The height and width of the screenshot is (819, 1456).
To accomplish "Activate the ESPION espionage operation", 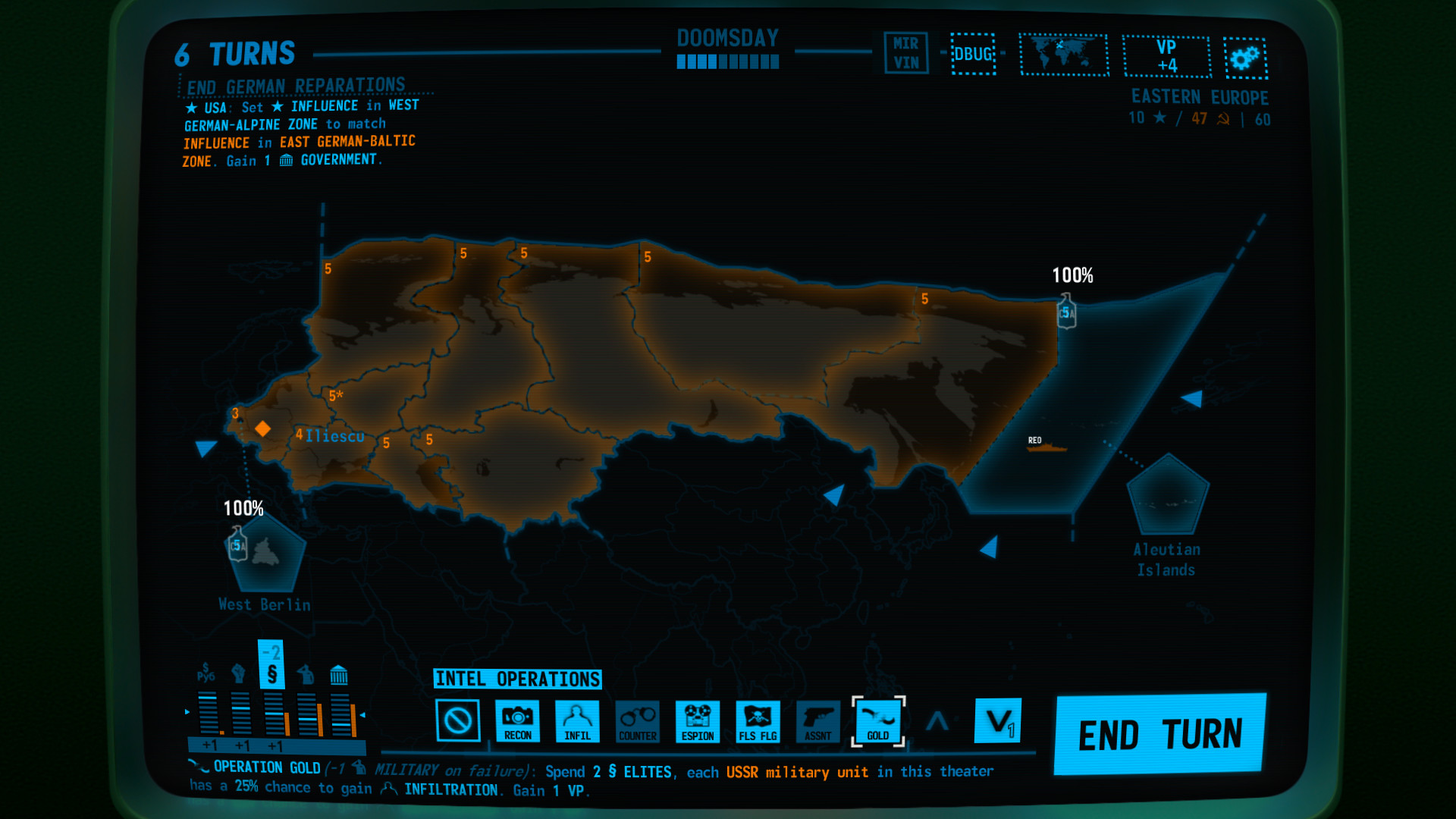I will [x=698, y=721].
